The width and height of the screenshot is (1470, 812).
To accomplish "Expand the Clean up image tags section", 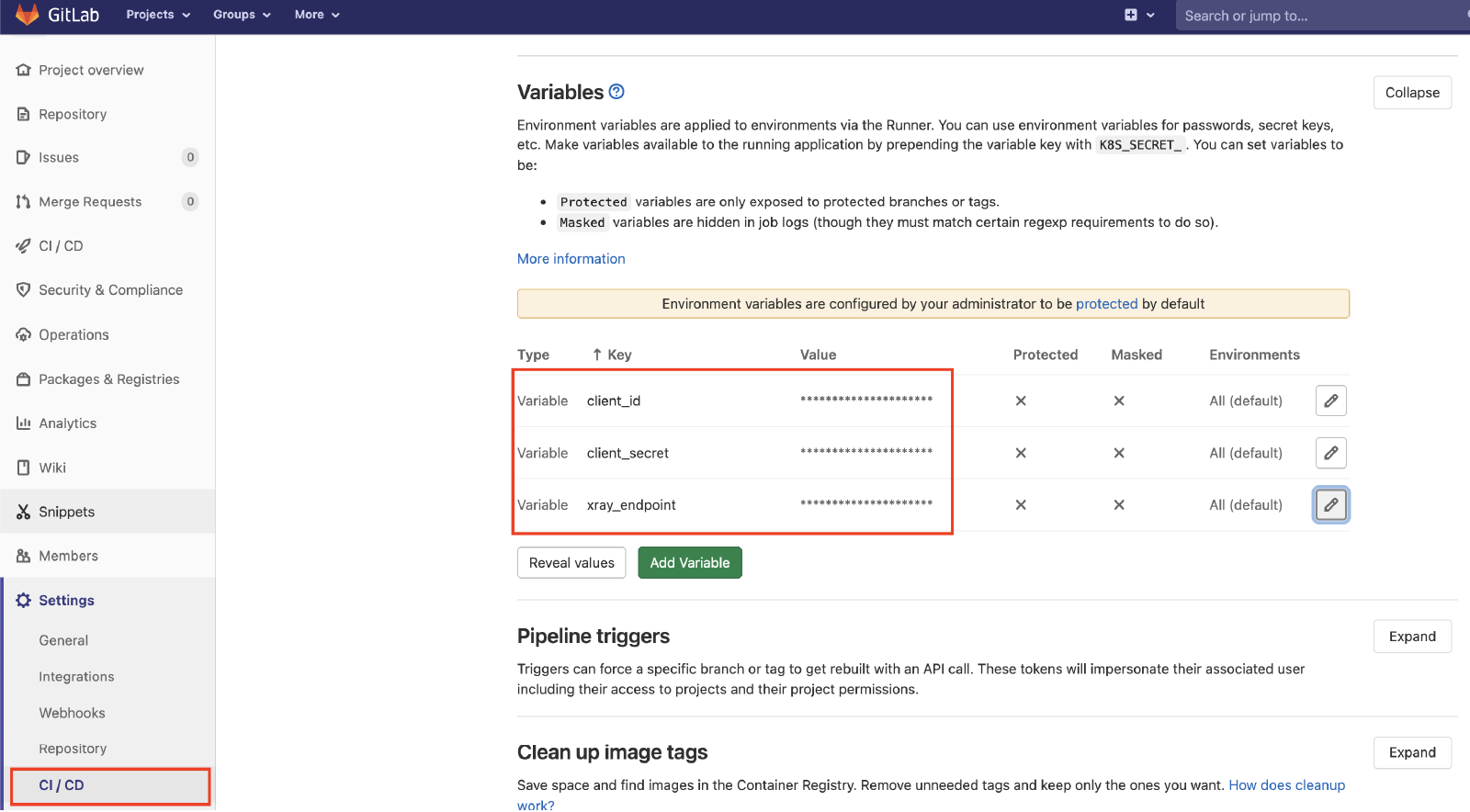I will pyautogui.click(x=1412, y=753).
